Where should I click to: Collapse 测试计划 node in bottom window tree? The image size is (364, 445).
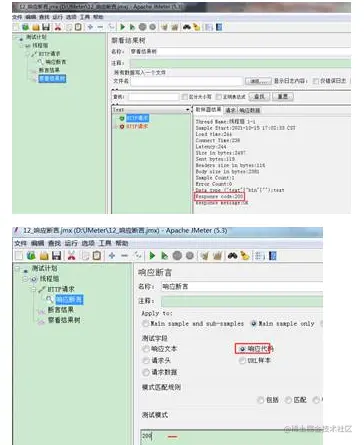point(17,268)
